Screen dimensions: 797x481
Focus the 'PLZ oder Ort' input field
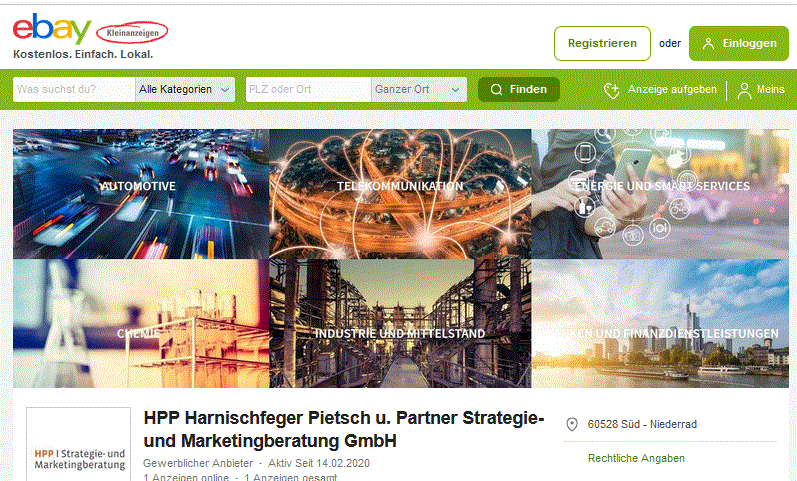(309, 89)
